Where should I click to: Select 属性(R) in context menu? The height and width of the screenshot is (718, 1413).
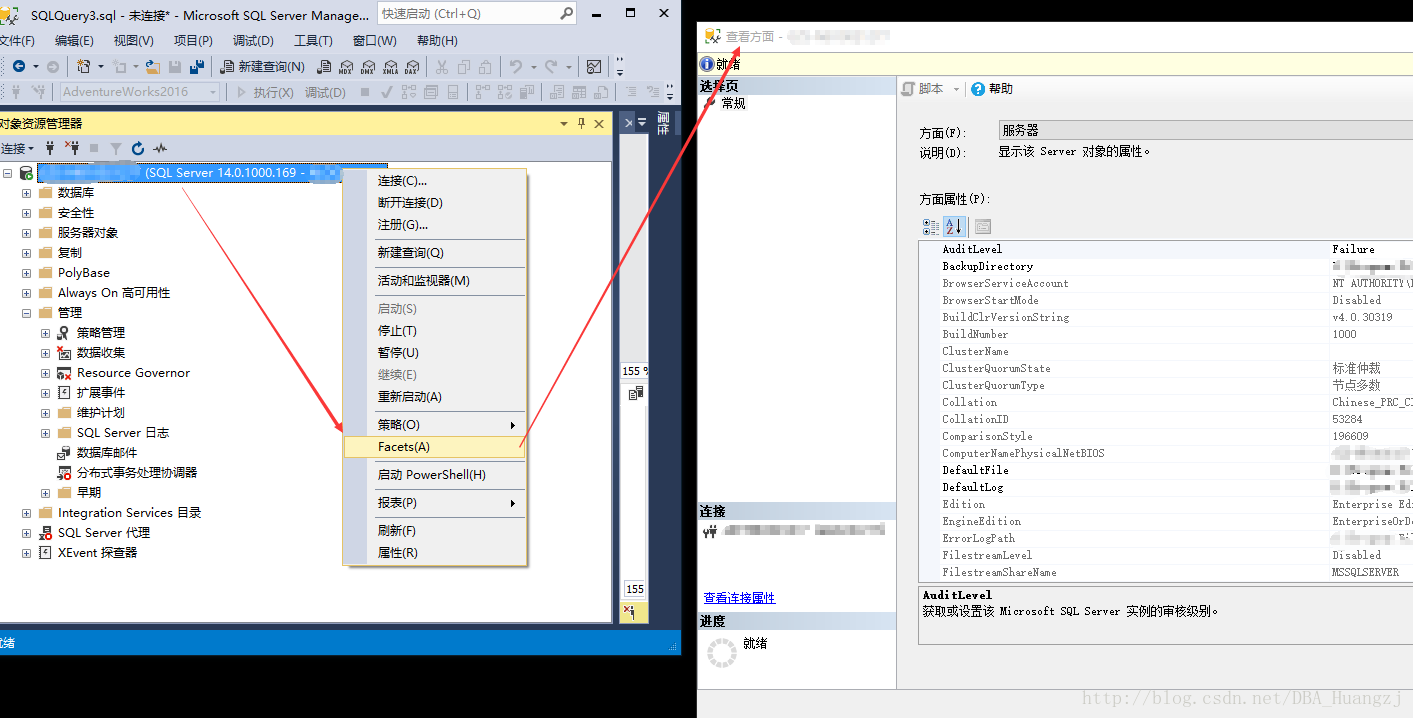(434, 553)
